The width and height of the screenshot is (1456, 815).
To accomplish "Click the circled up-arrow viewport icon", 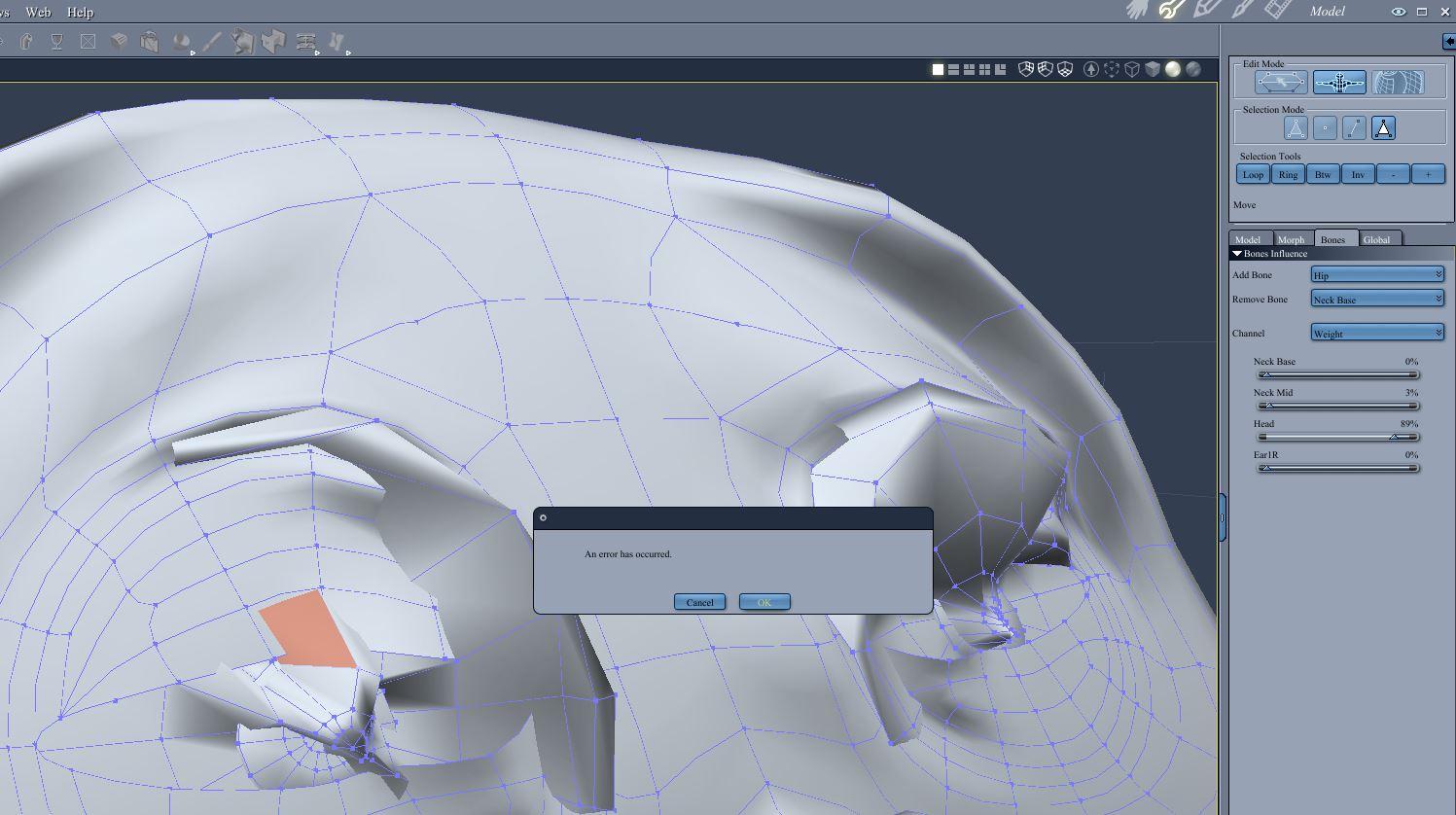I will [x=1091, y=69].
